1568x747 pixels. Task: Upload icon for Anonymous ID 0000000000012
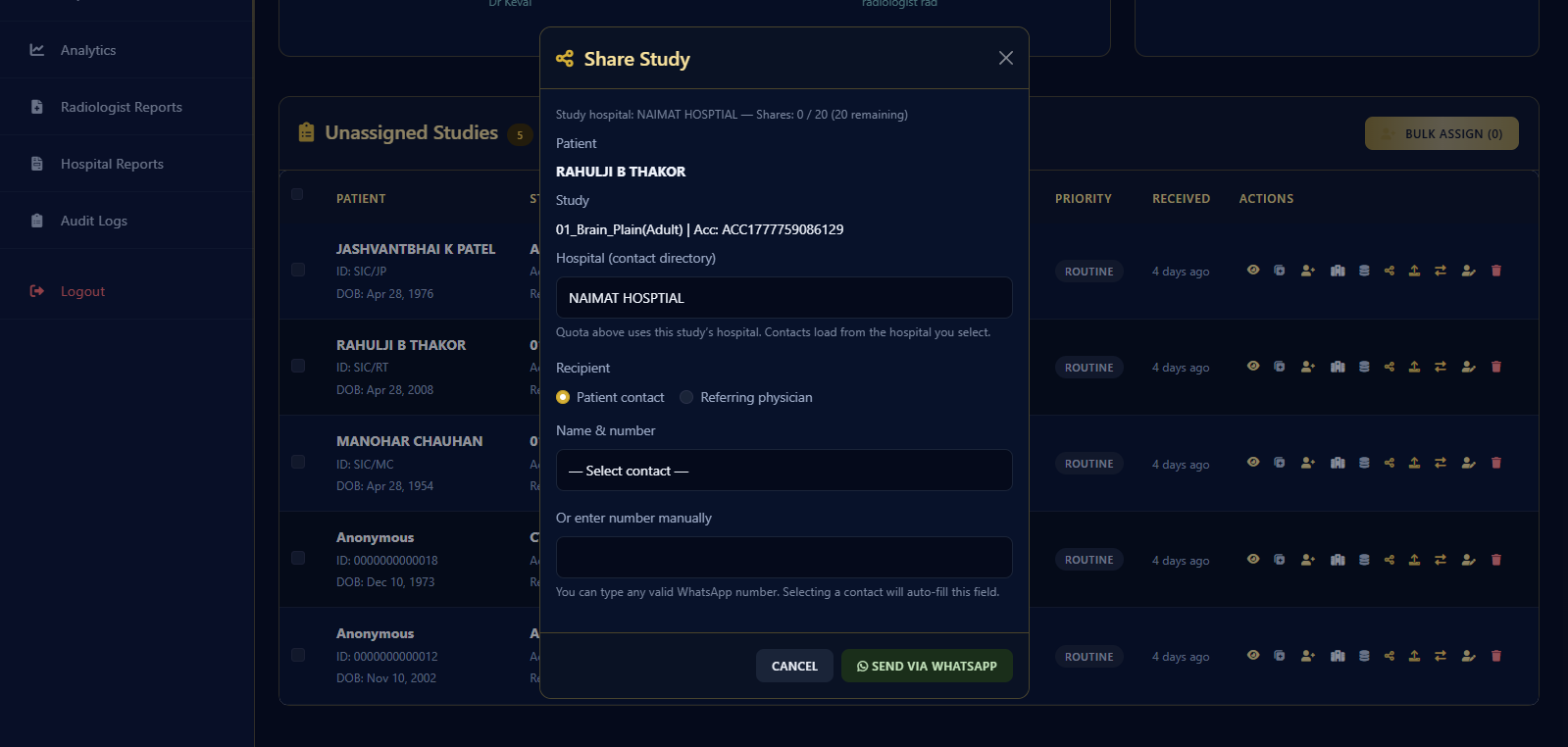coord(1414,656)
